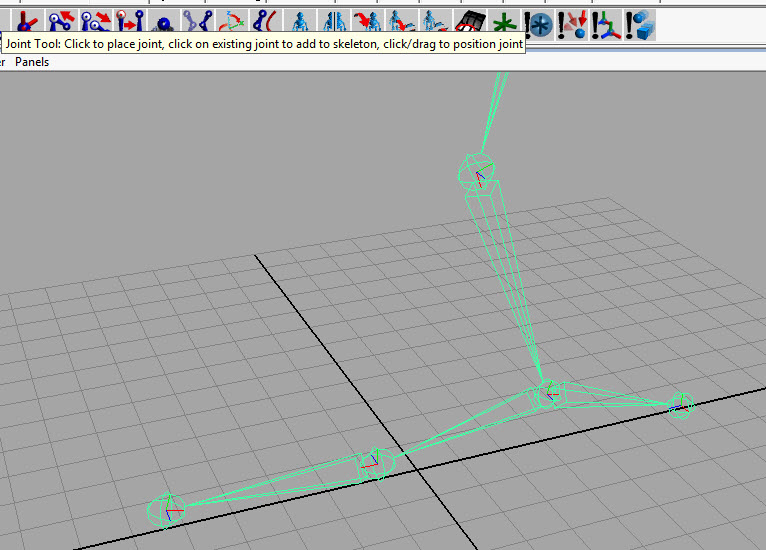Image resolution: width=766 pixels, height=550 pixels.
Task: Select the IK Handle tool with red arc
Action: pyautogui.click(x=232, y=22)
